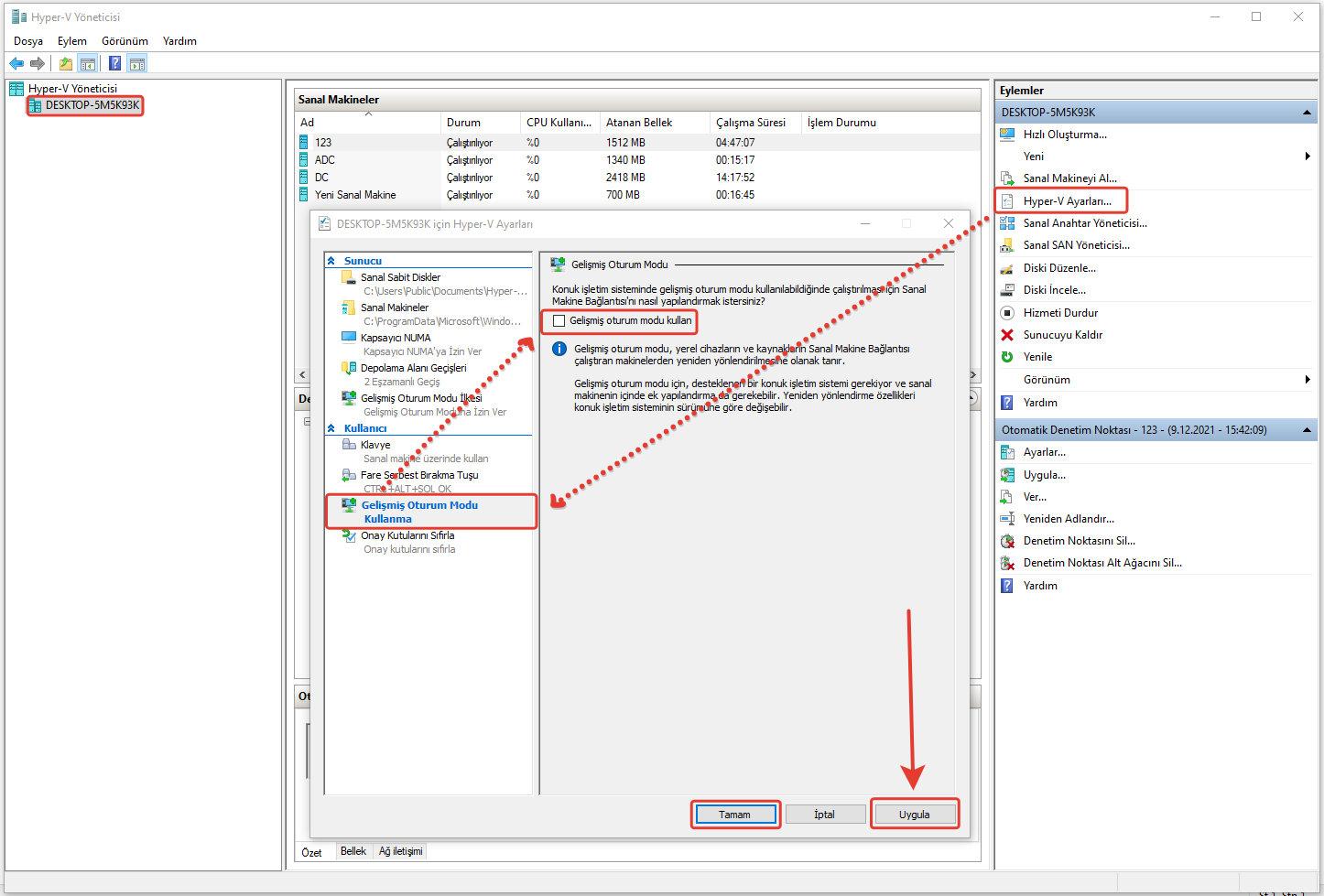Open Hyper-V Ayarları in the actions pane
The width and height of the screenshot is (1324, 896).
[x=1067, y=201]
